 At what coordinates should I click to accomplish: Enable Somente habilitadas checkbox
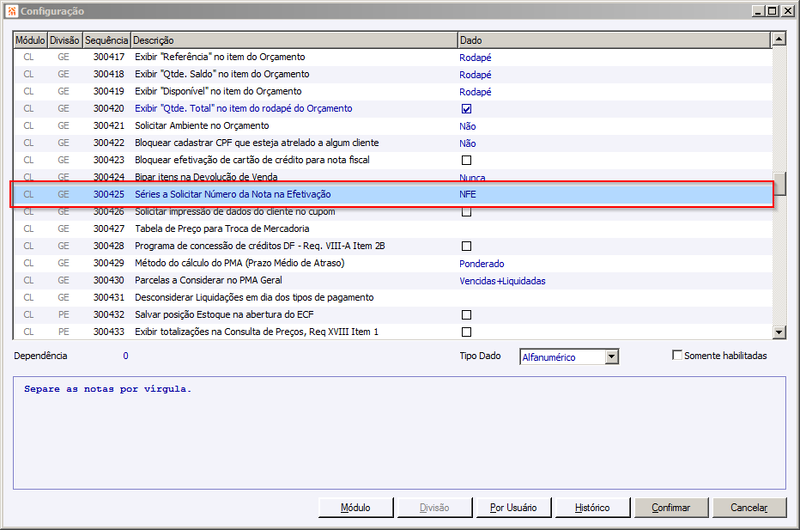(677, 355)
